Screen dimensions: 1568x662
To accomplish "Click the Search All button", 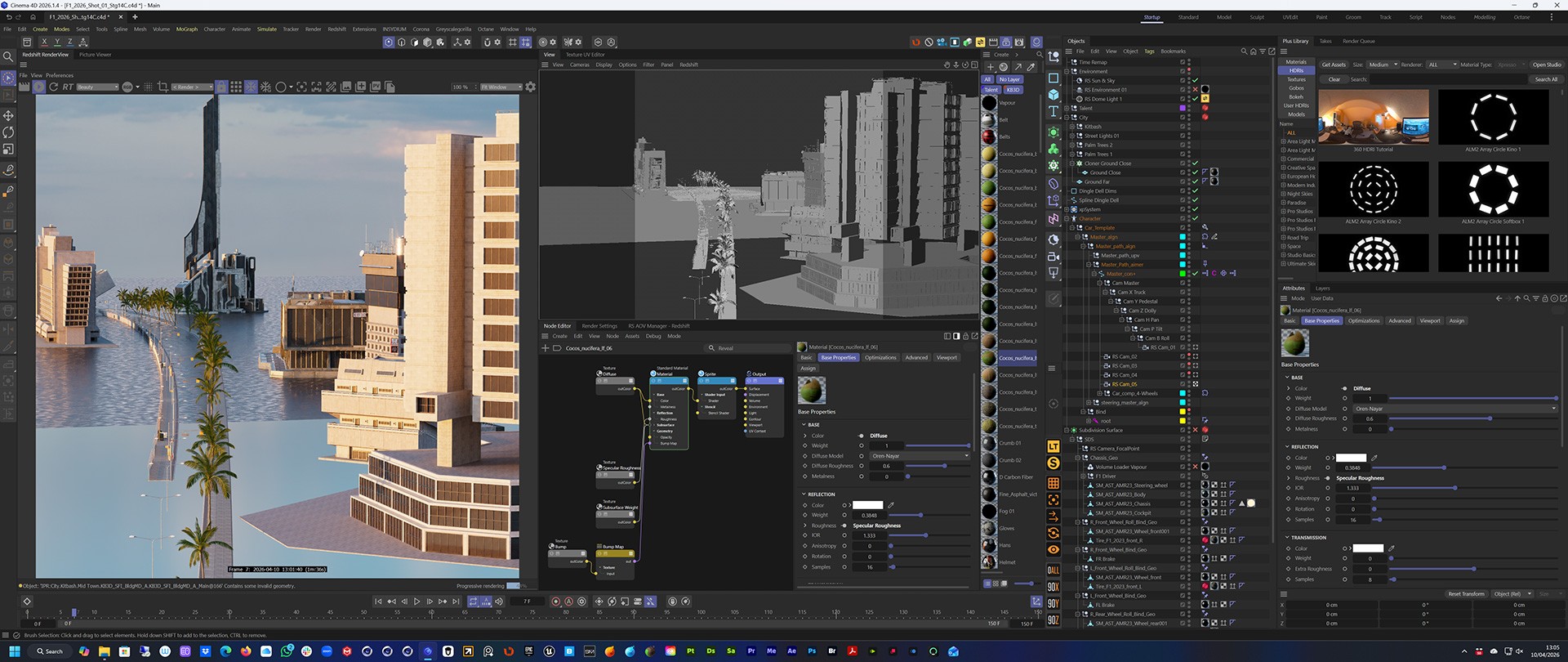I will point(1546,79).
